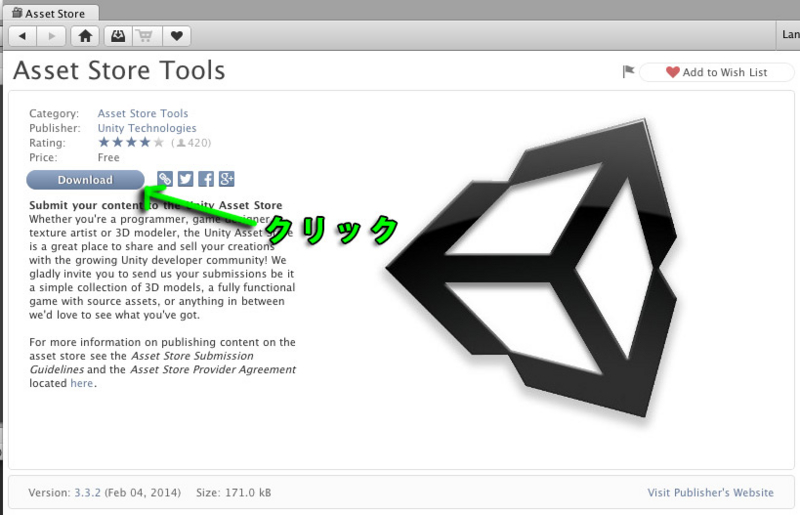Open the Asset Store Tools category link
Screen dimensions: 800x515
tap(143, 113)
